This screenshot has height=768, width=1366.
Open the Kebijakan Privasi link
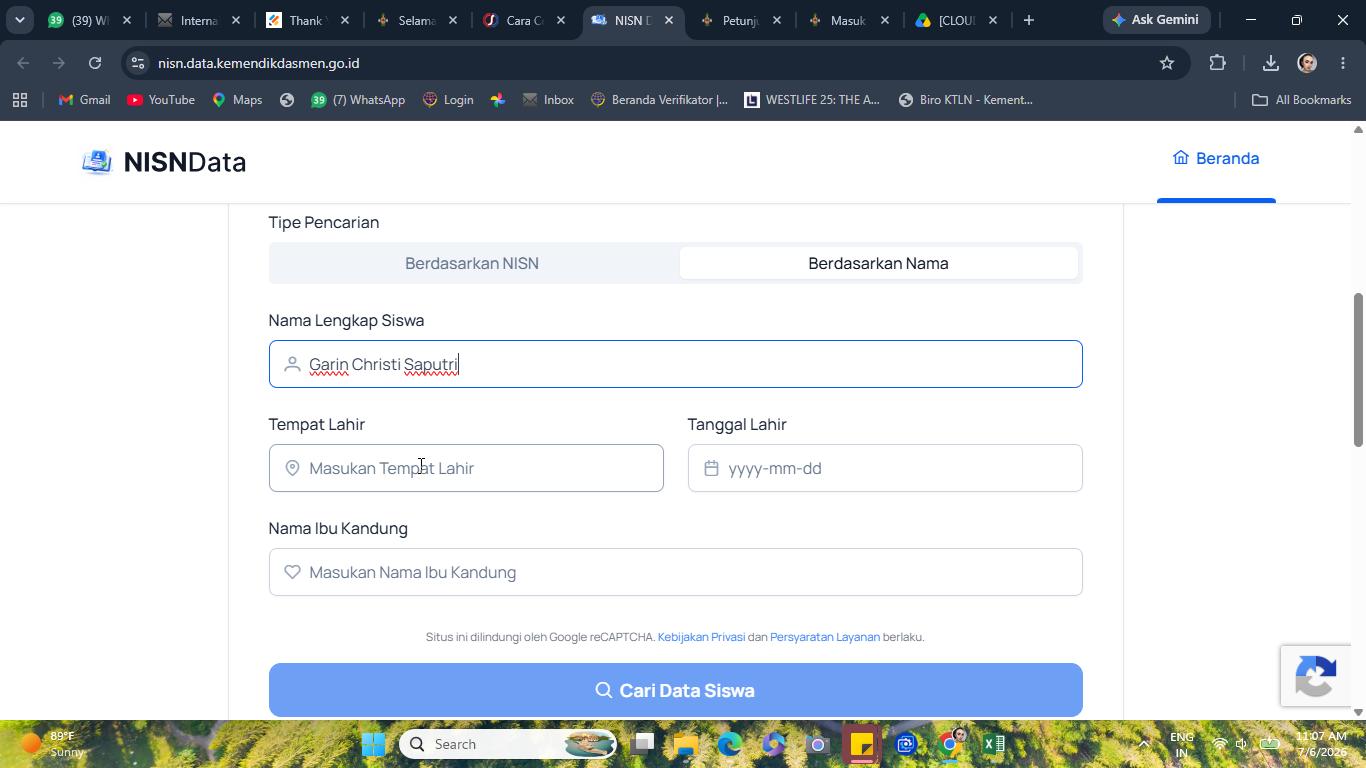point(701,637)
